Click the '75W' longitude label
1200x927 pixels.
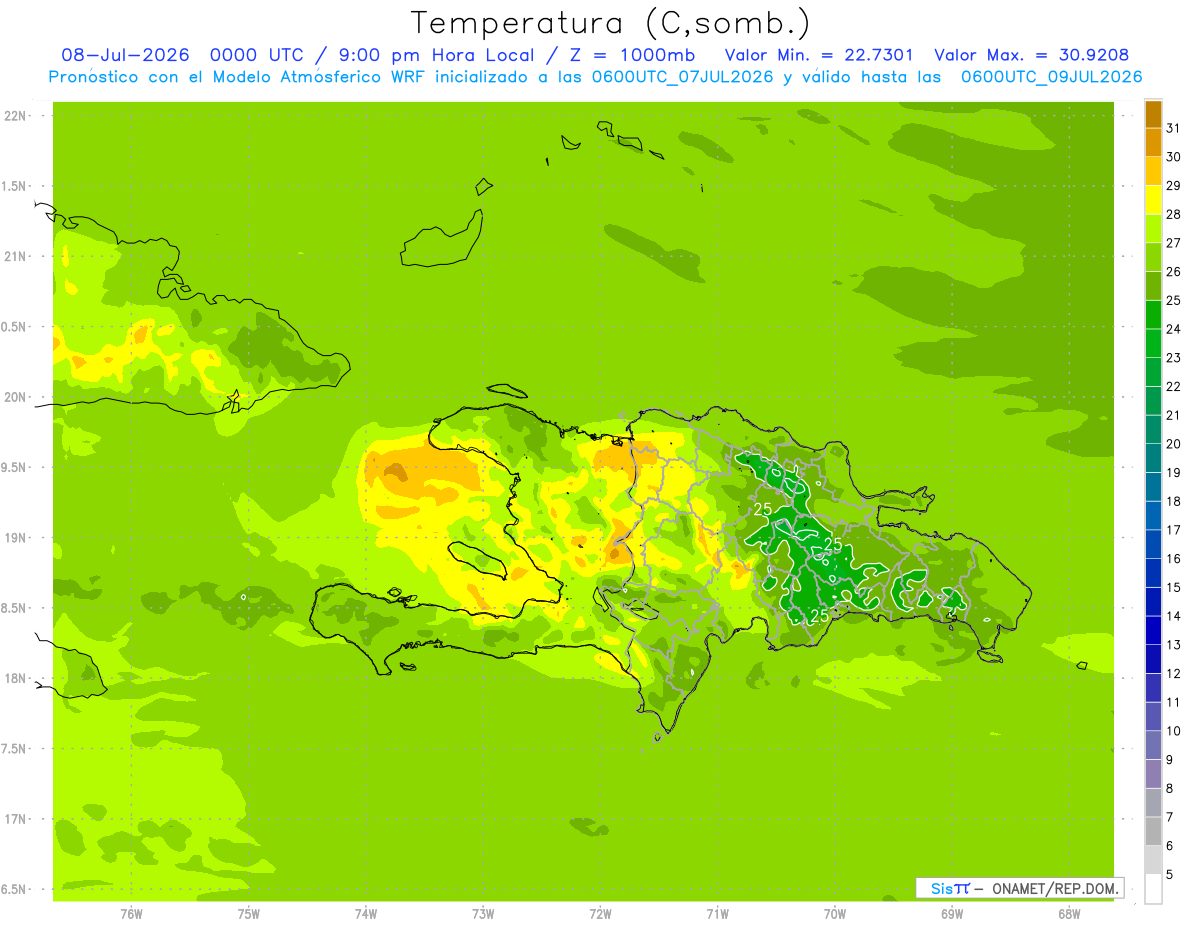point(249,914)
